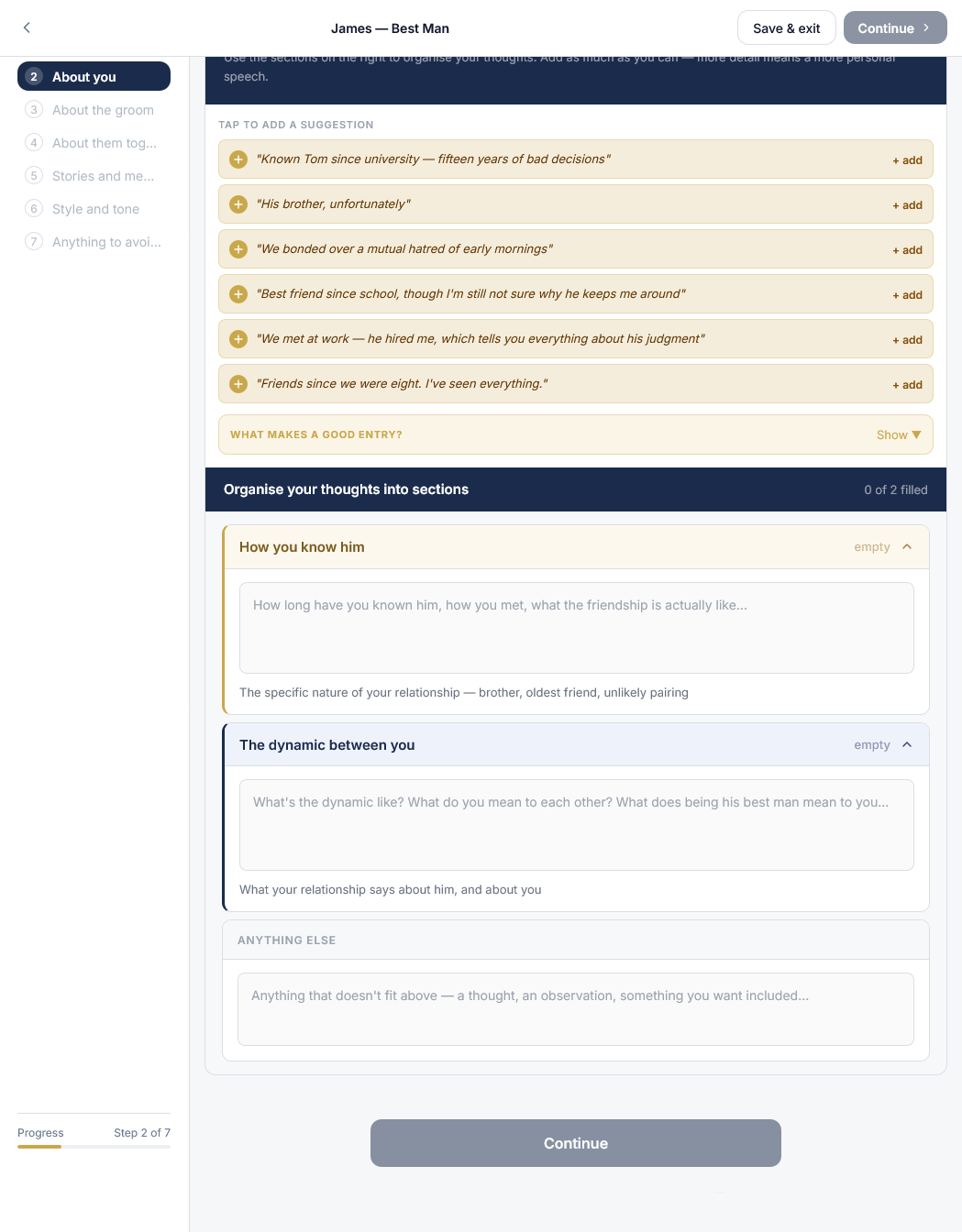Click "Step 2 of 7" progress text

pos(142,1133)
